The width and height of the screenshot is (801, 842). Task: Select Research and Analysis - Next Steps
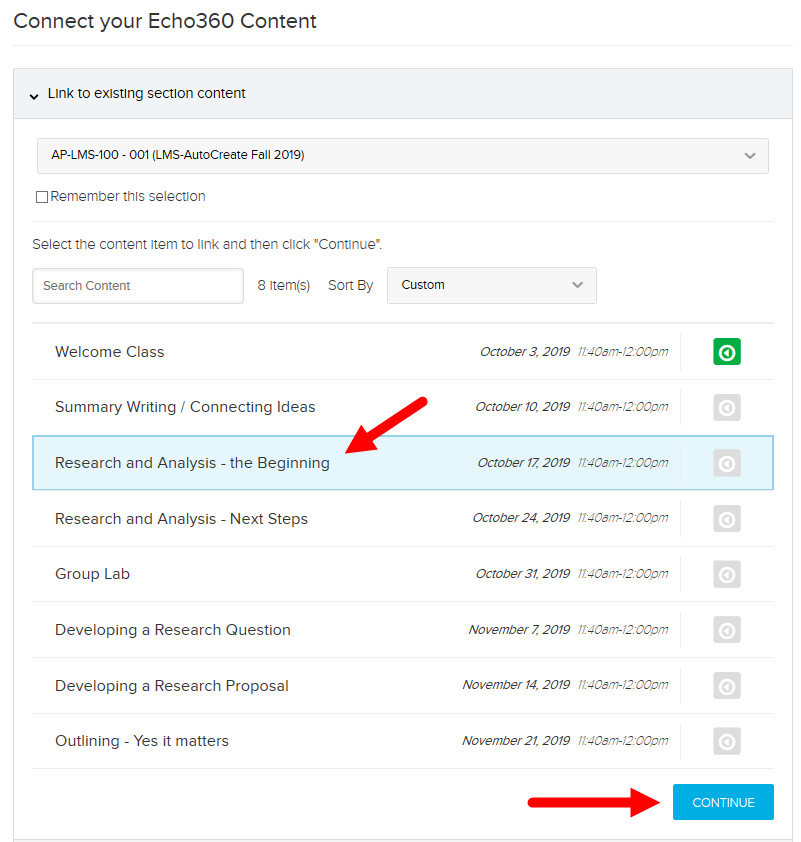pos(403,519)
